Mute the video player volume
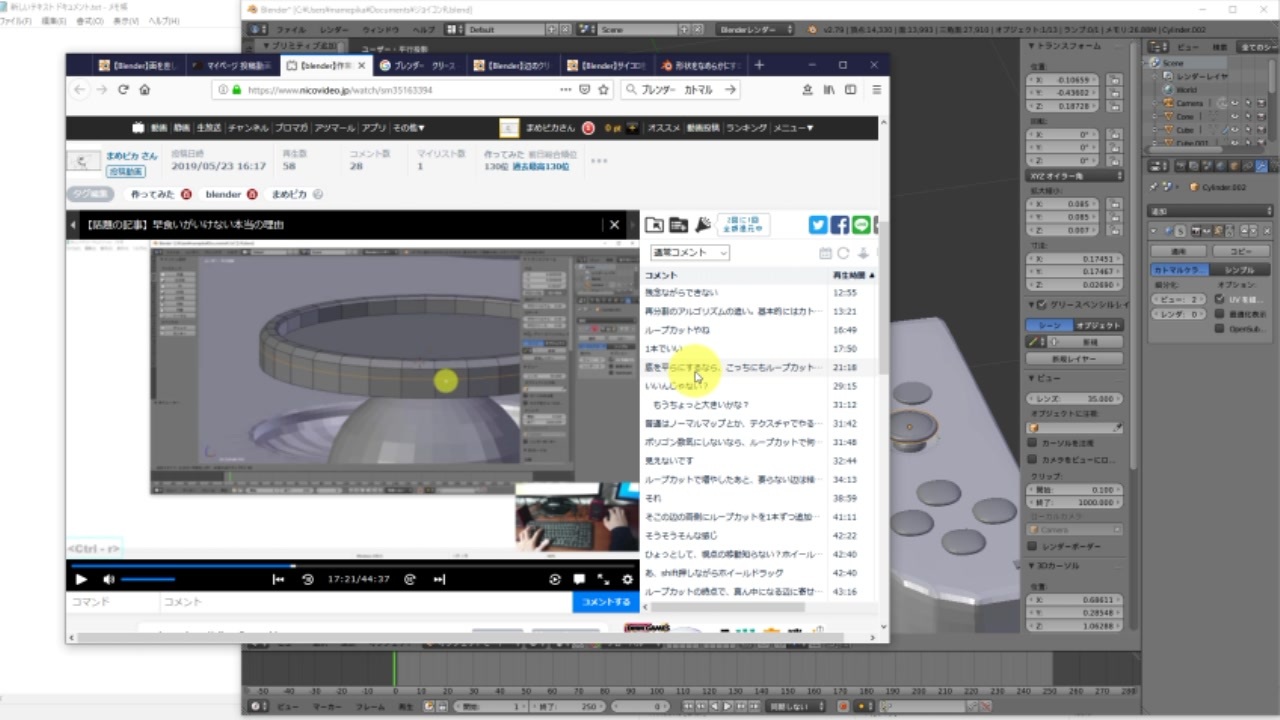The height and width of the screenshot is (720, 1280). pos(108,579)
